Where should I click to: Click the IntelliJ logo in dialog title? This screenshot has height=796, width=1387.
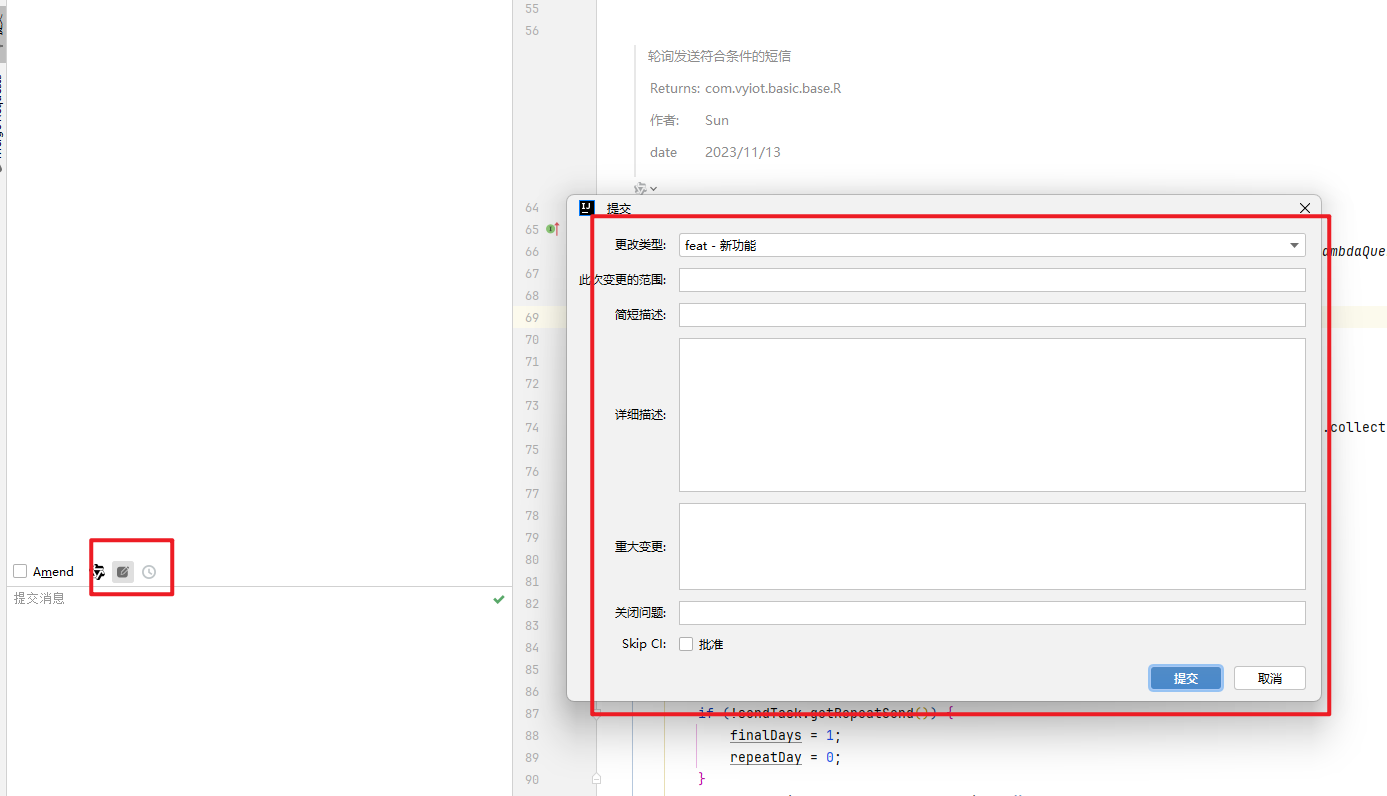[x=587, y=208]
